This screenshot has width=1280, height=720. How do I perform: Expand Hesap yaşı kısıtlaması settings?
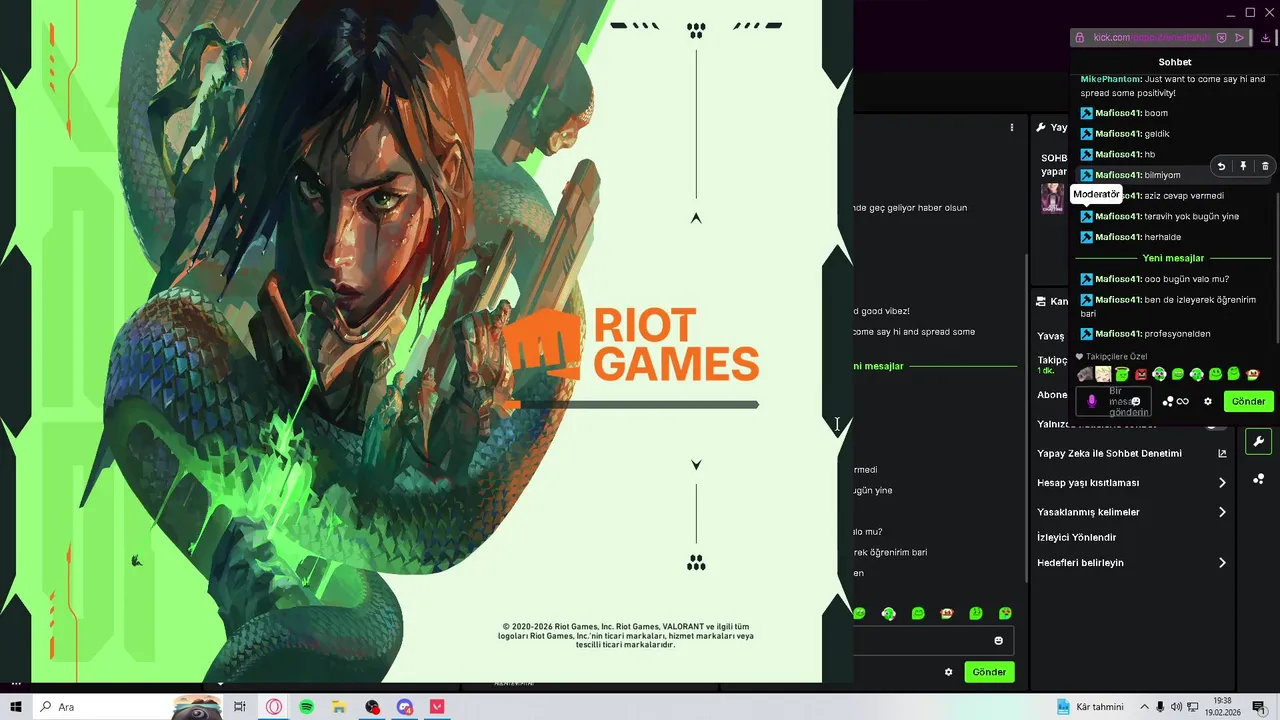click(1222, 483)
